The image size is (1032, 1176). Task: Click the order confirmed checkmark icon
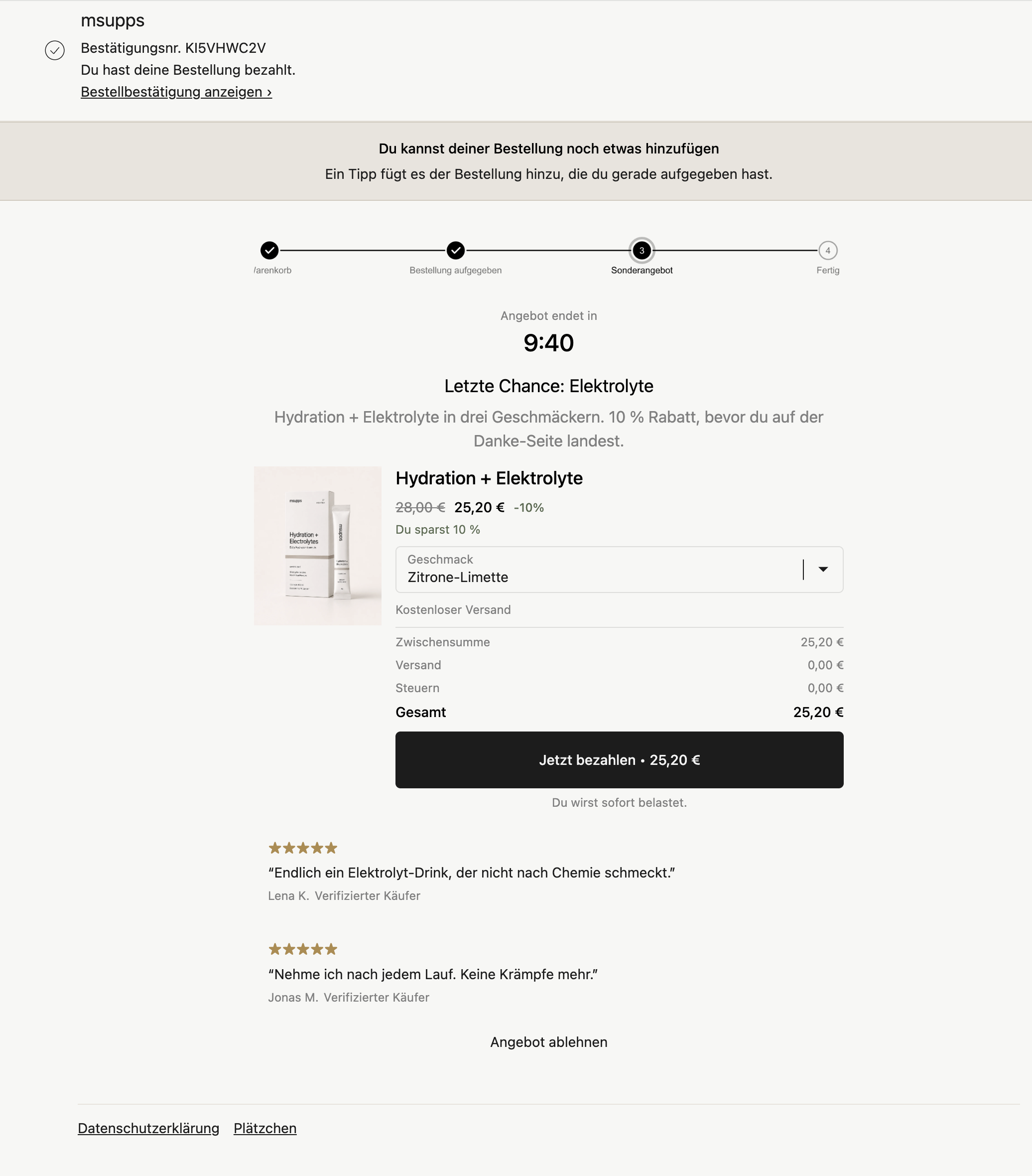click(55, 51)
